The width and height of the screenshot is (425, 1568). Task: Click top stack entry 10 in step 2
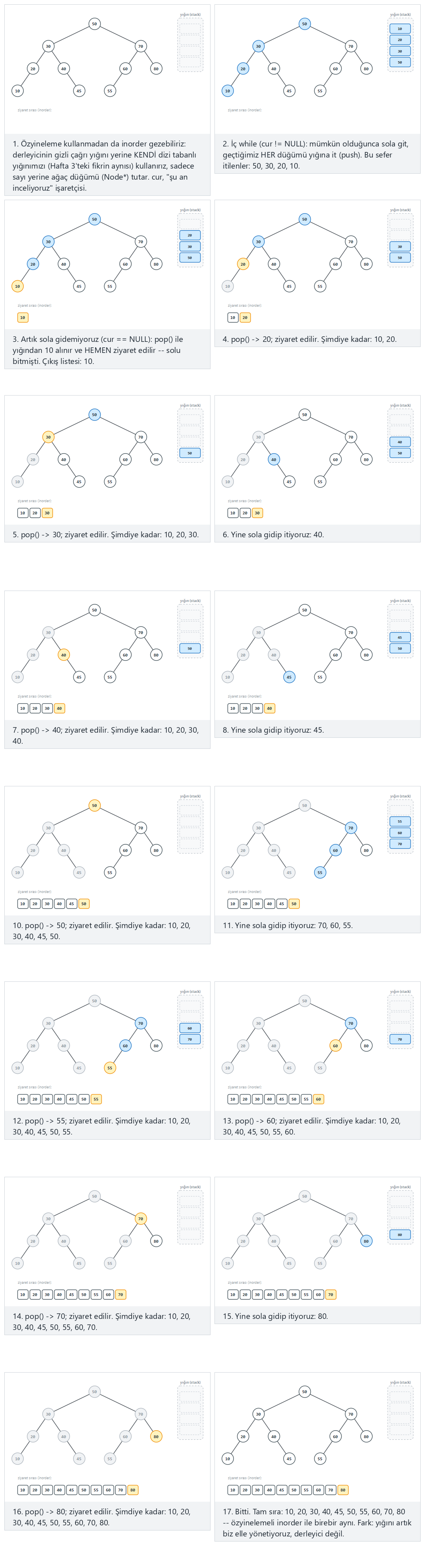click(x=400, y=28)
